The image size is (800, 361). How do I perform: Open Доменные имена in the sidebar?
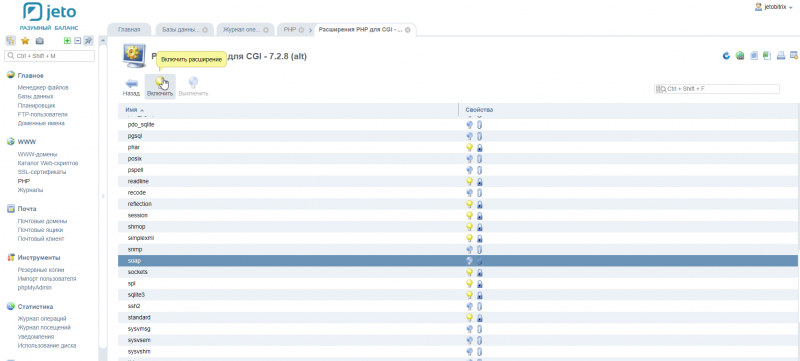click(x=41, y=123)
